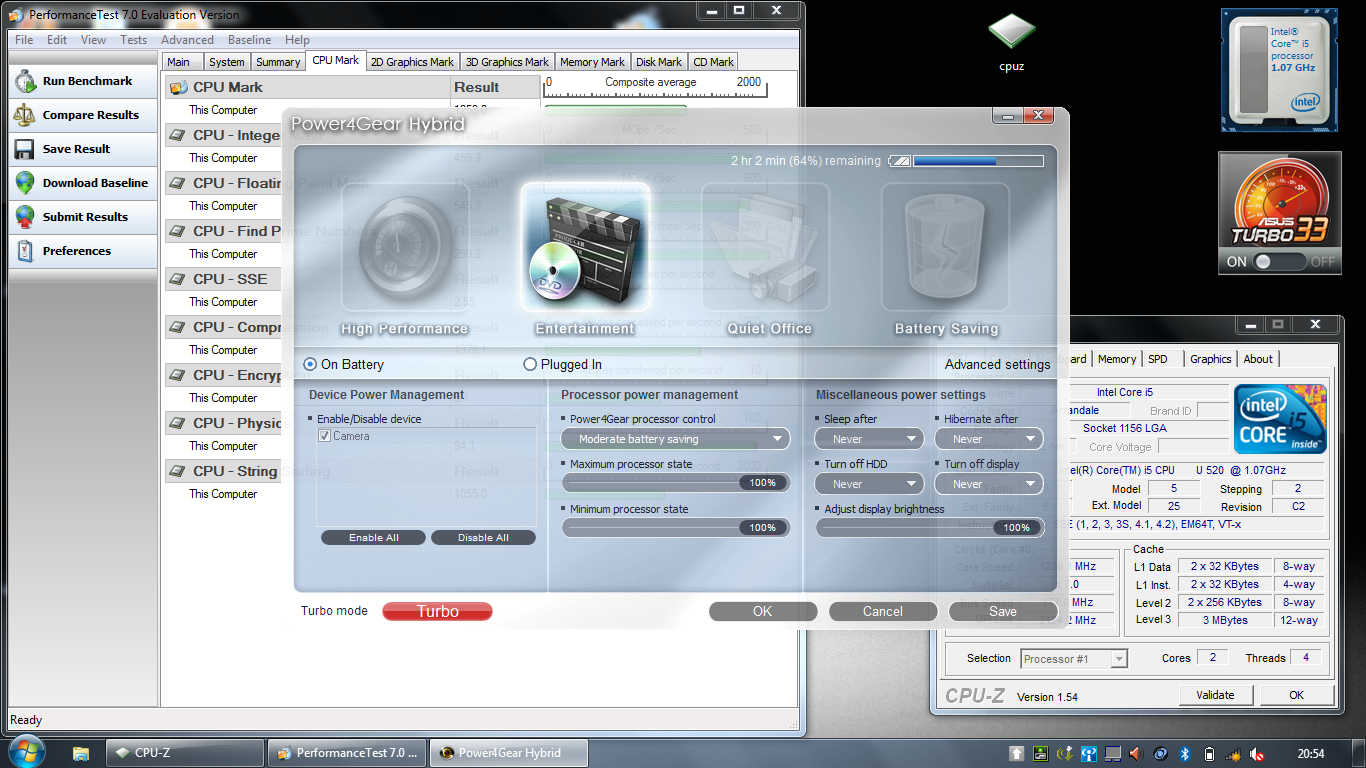Open the Sleep after dropdown
Viewport: 1366px width, 768px height.
pyautogui.click(x=870, y=439)
